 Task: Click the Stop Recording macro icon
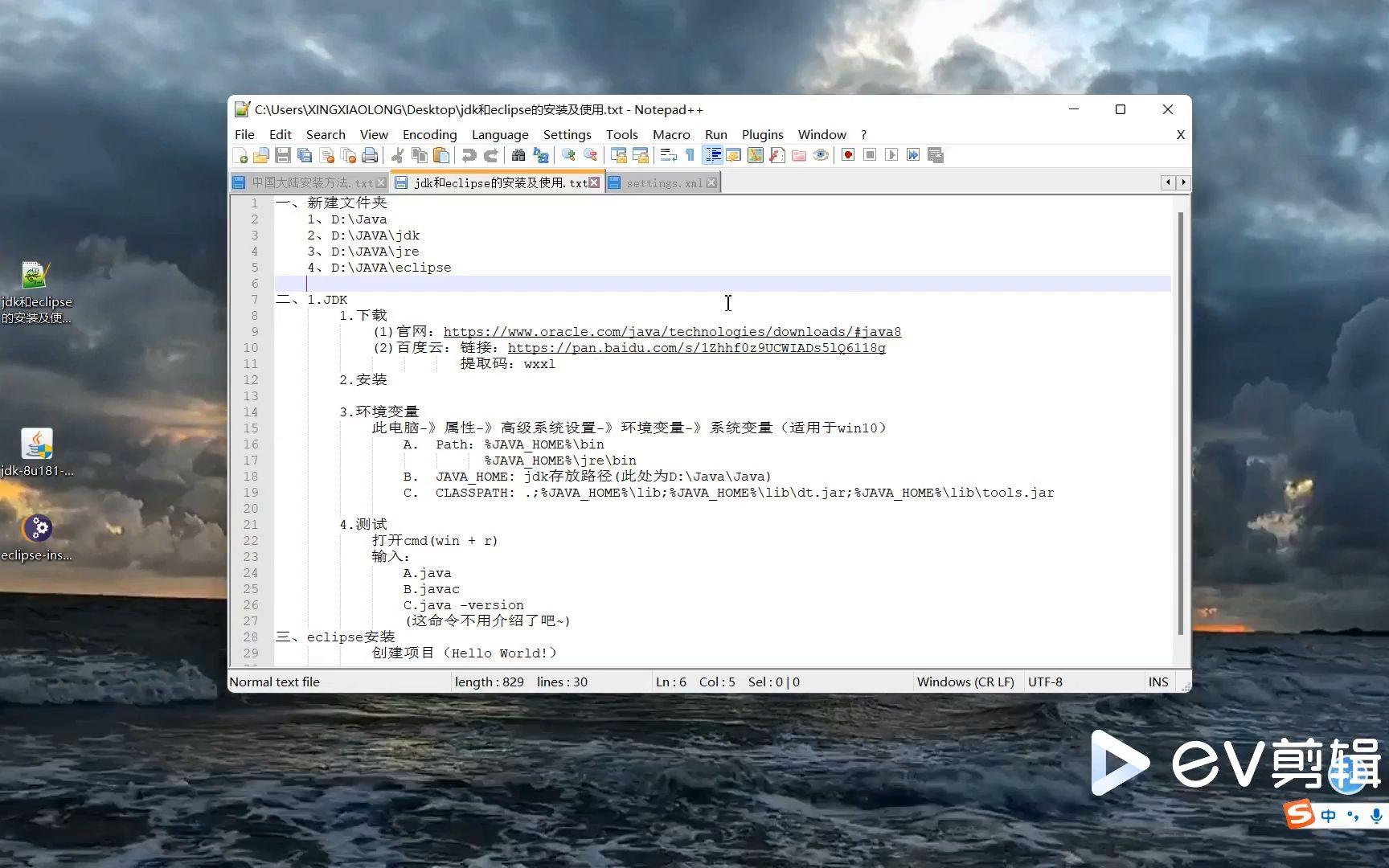(870, 155)
